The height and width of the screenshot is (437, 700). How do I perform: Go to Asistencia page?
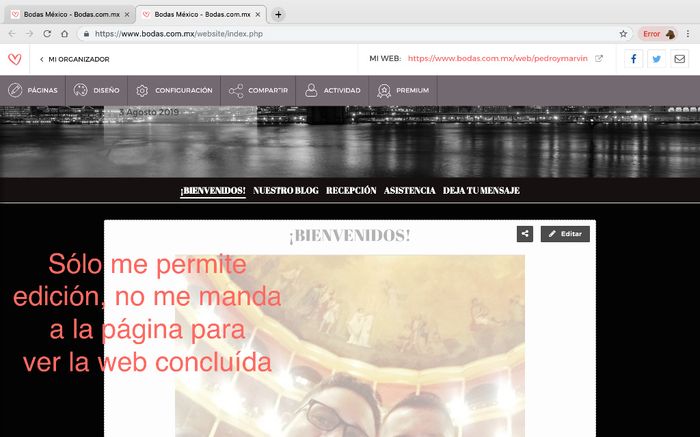point(409,191)
